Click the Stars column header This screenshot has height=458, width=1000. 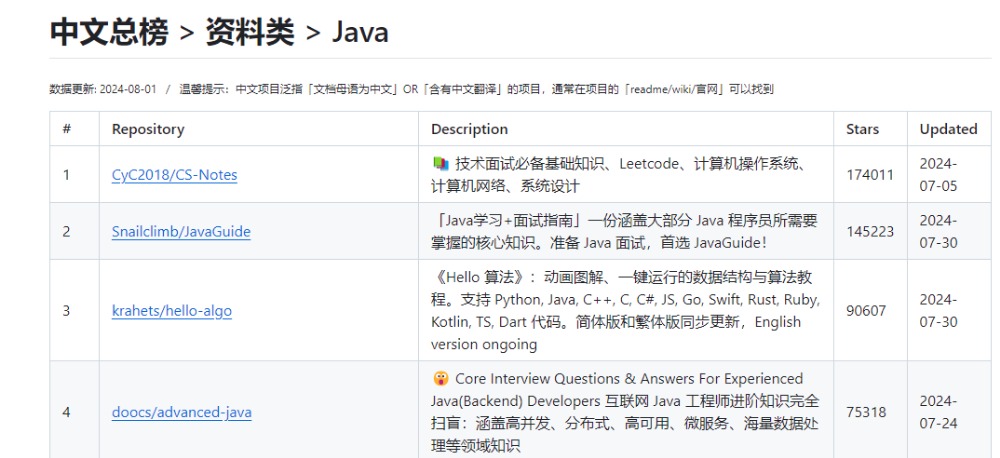coord(862,129)
